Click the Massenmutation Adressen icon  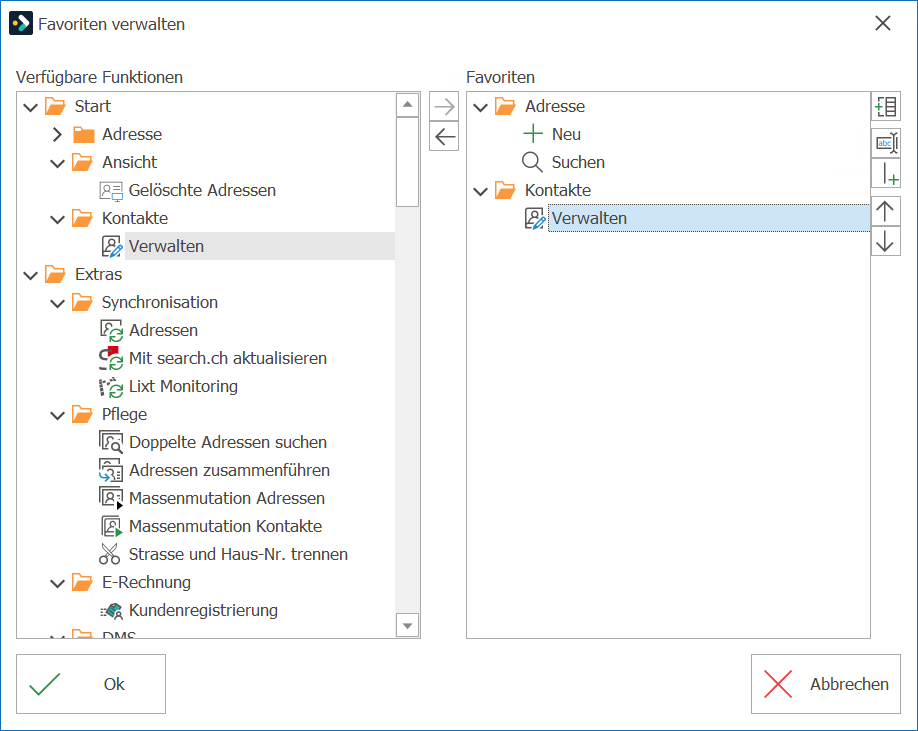pyautogui.click(x=111, y=499)
